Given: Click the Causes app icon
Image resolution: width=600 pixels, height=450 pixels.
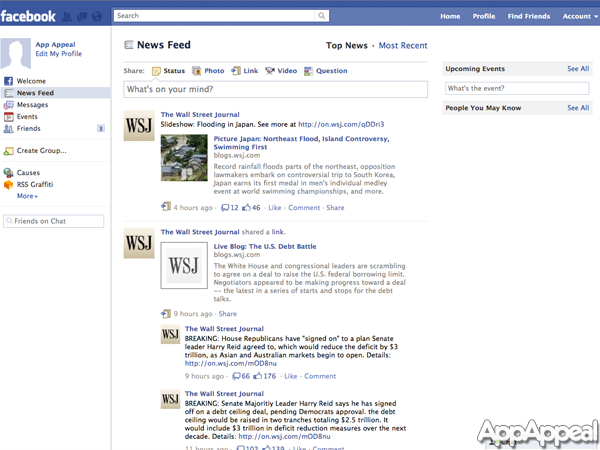Looking at the screenshot, I should (x=8, y=173).
